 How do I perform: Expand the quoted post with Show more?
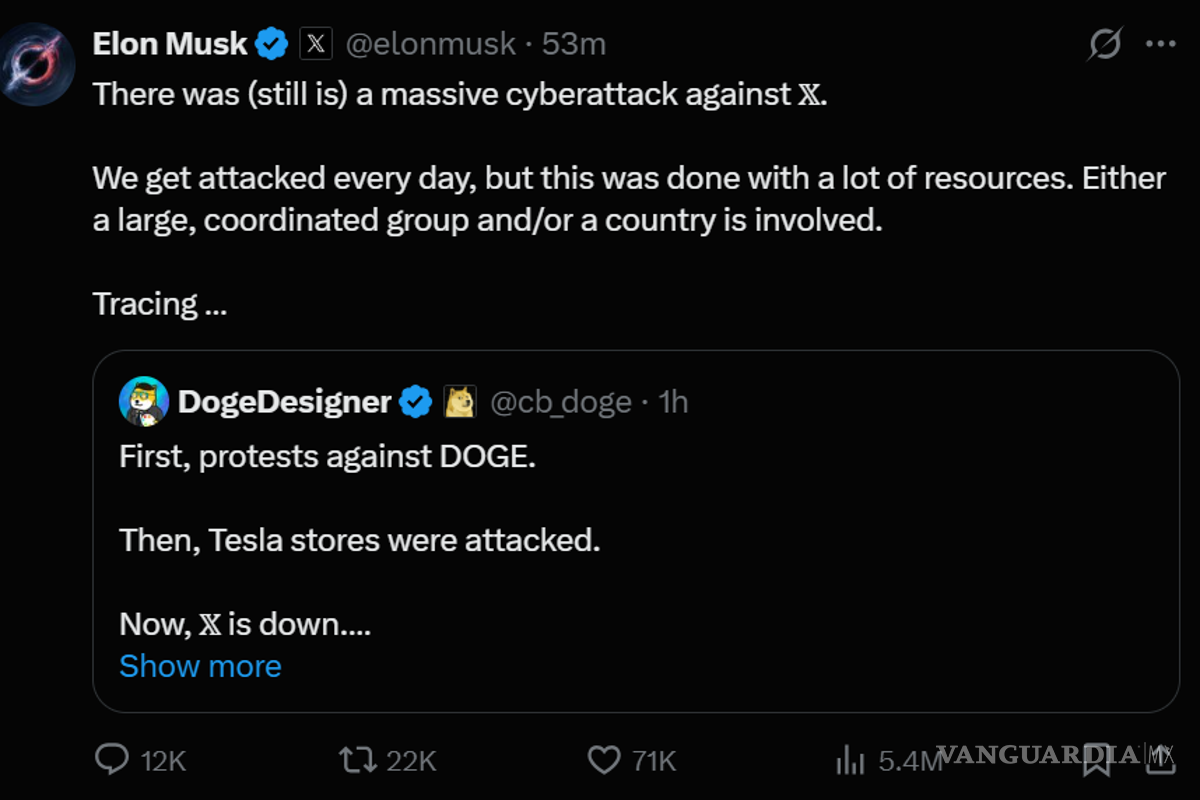(x=200, y=665)
